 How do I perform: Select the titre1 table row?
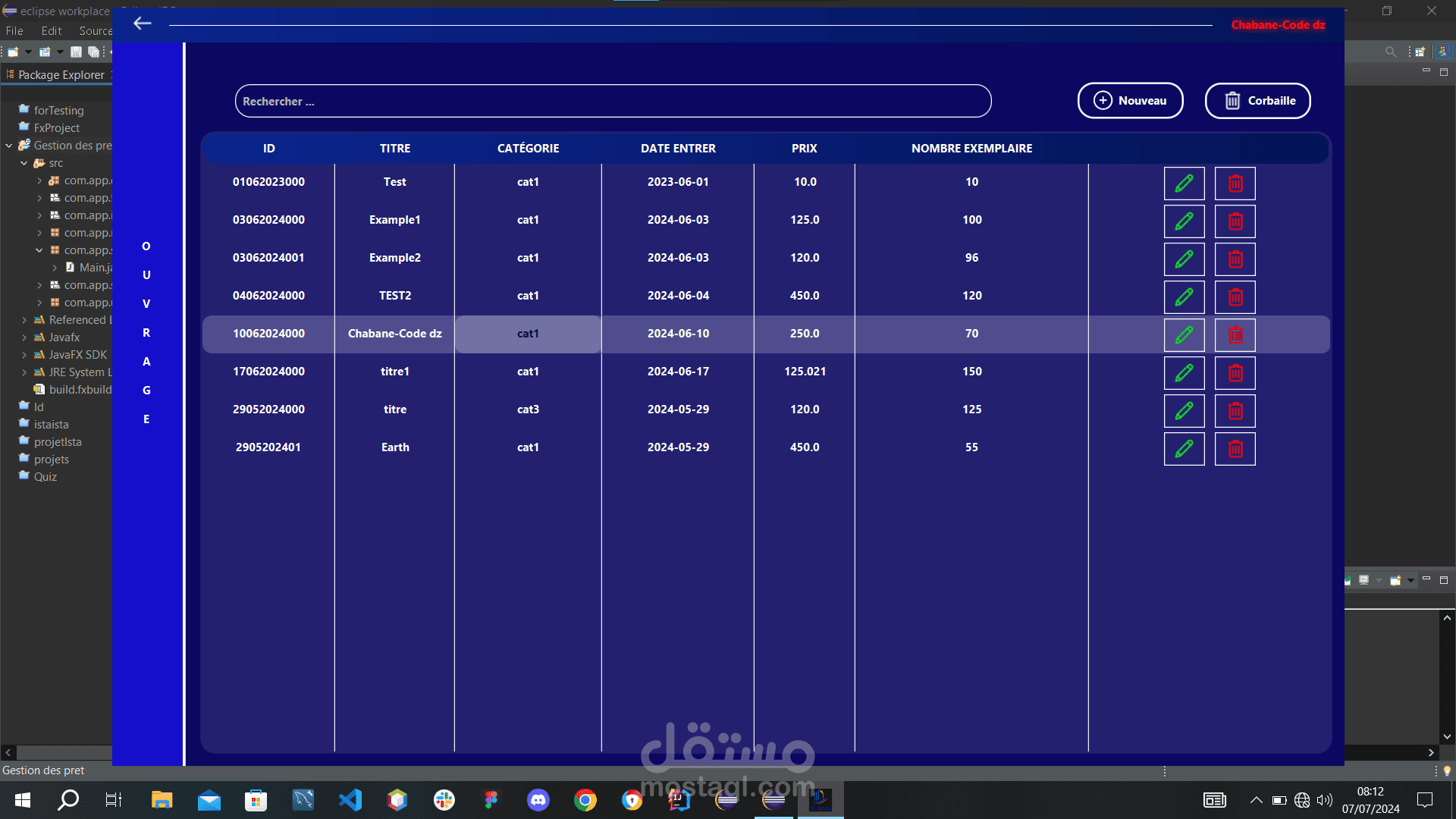(394, 372)
